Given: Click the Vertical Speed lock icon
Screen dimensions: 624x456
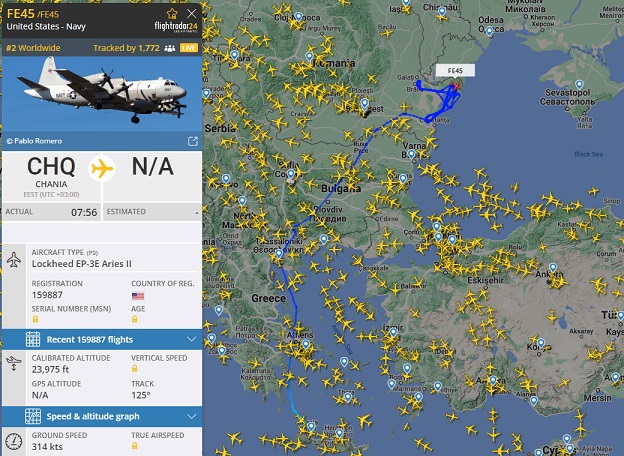Looking at the screenshot, I should 135,368.
